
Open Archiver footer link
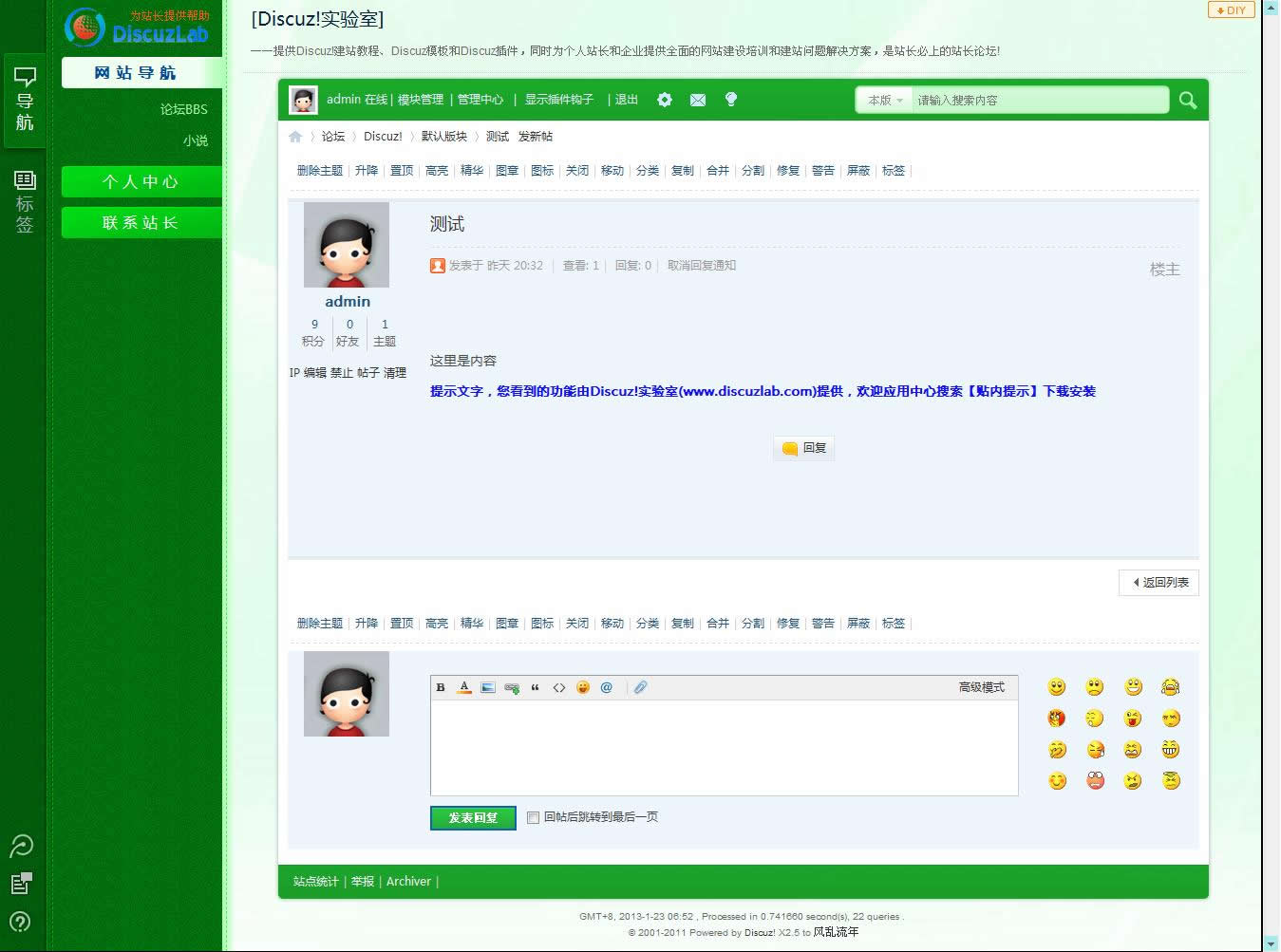point(408,882)
